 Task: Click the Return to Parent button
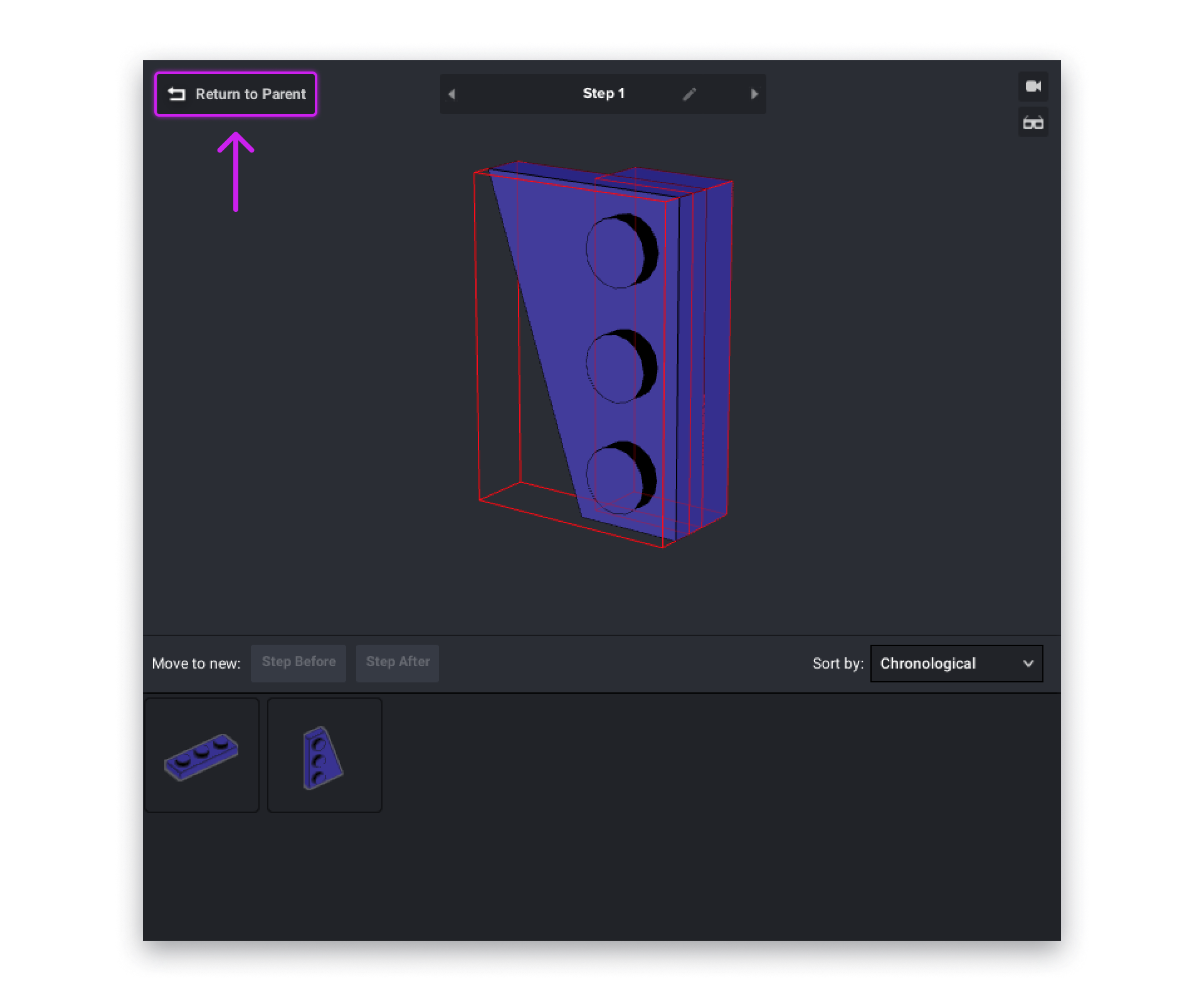pyautogui.click(x=236, y=94)
